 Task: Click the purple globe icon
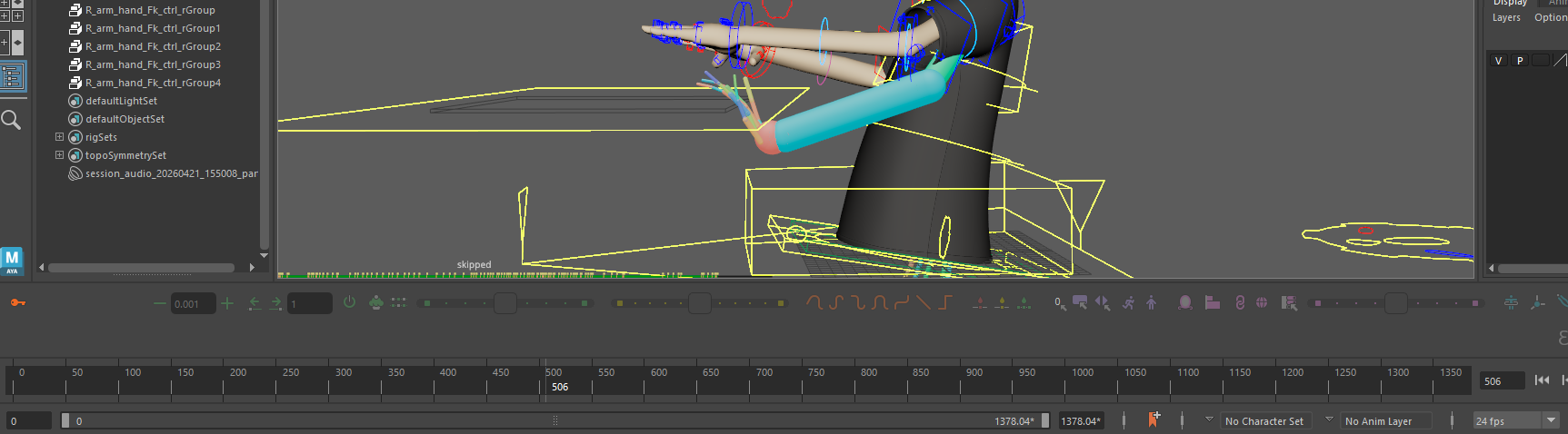[x=1262, y=303]
